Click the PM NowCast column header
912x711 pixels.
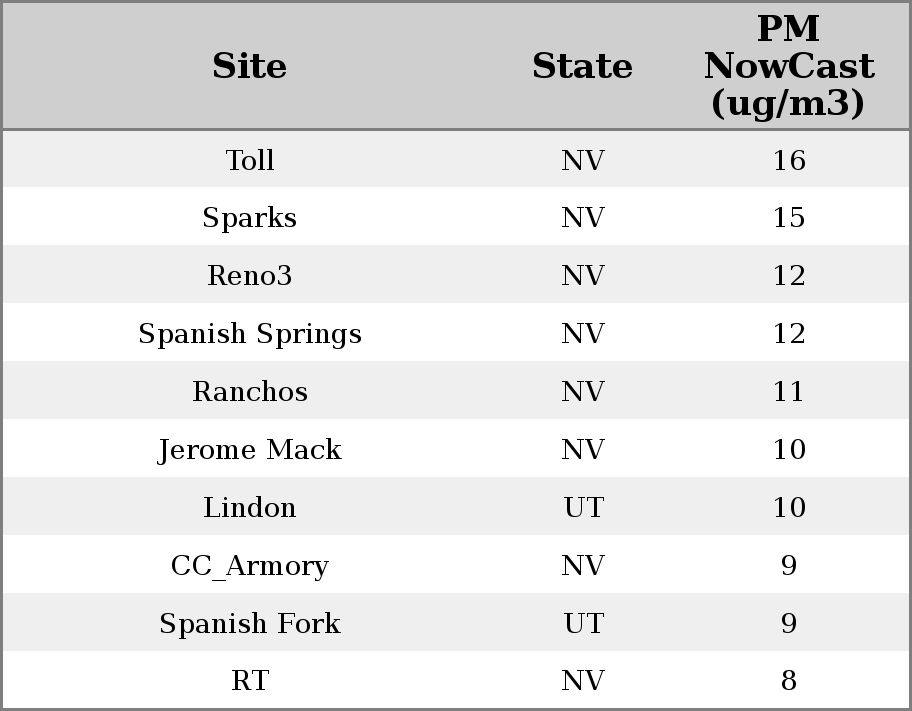point(788,66)
